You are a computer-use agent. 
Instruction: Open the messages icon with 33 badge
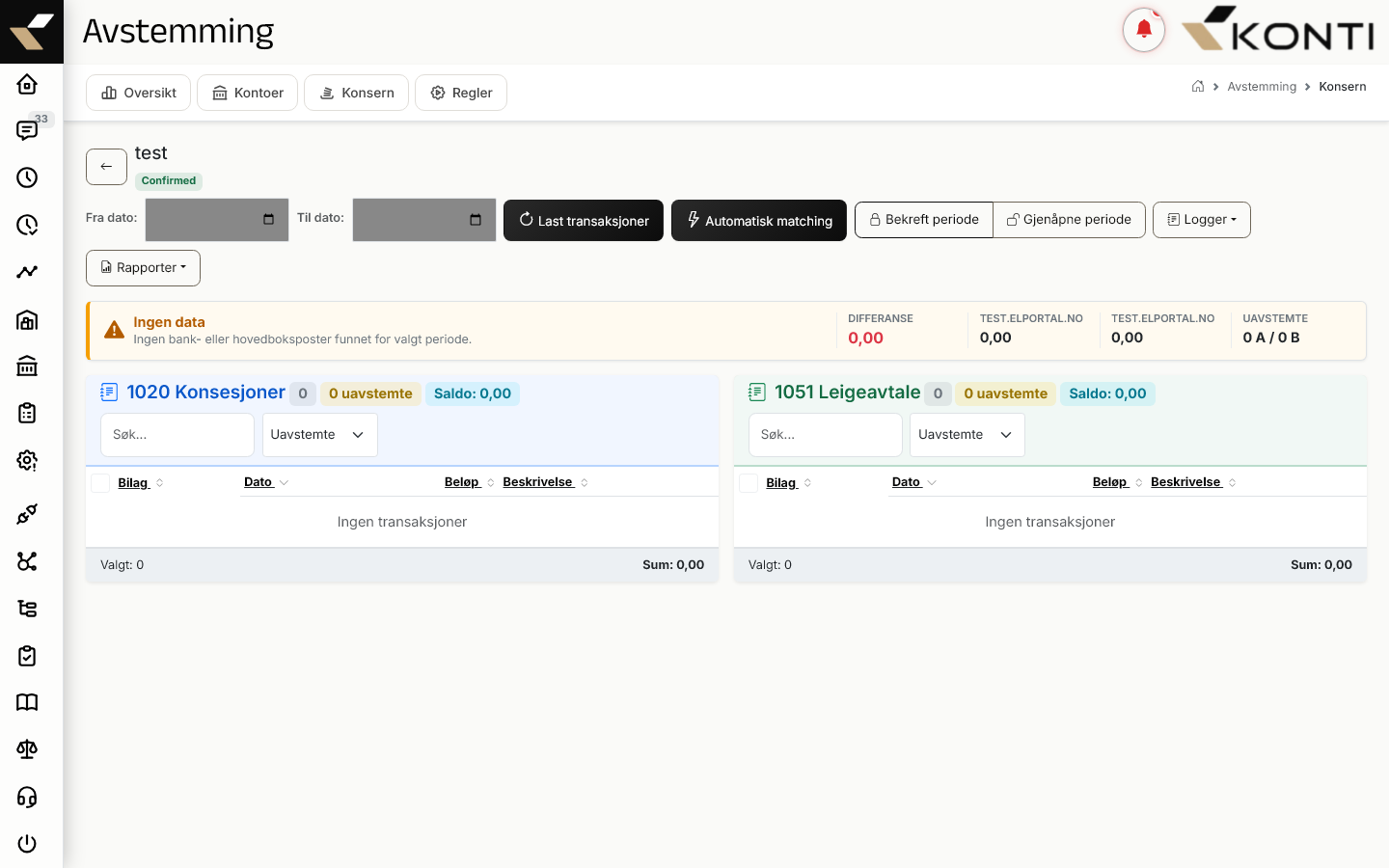(x=27, y=130)
